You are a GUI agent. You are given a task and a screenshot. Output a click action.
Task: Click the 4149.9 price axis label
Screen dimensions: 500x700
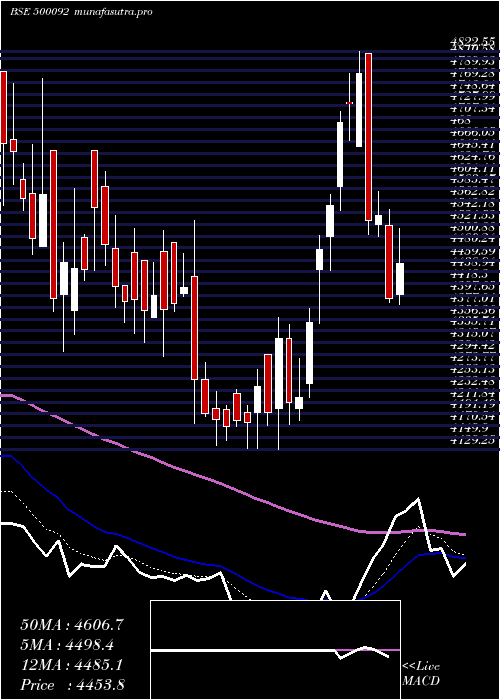pos(467,429)
